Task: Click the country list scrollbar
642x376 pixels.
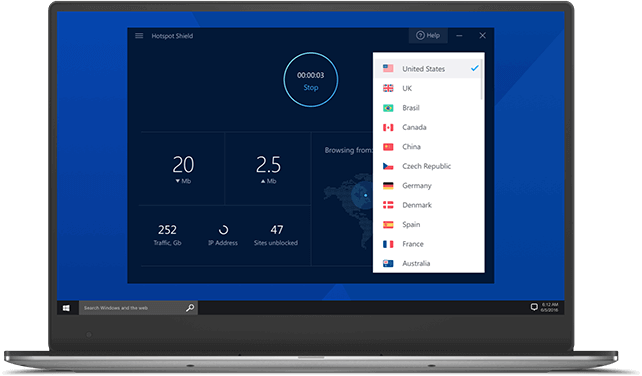Action: coord(482,79)
